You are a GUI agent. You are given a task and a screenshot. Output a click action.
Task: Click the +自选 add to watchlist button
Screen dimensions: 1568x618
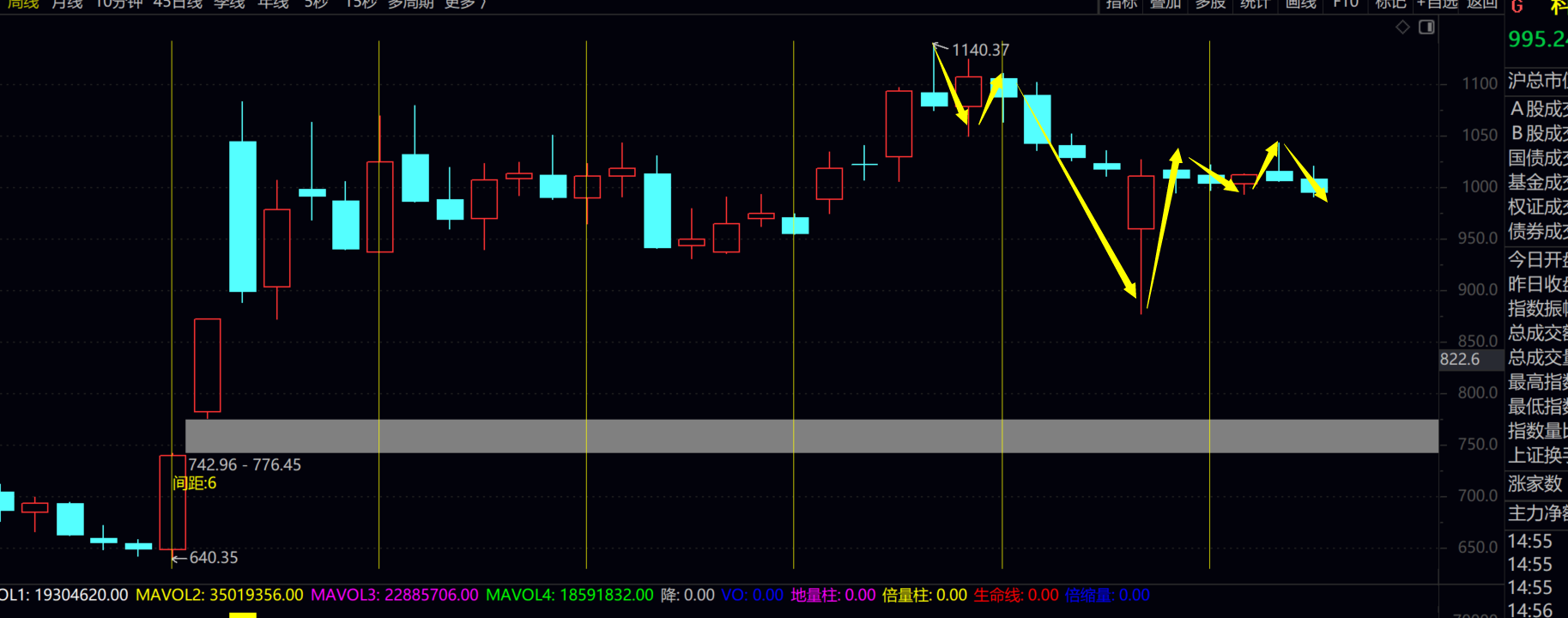point(1438,4)
